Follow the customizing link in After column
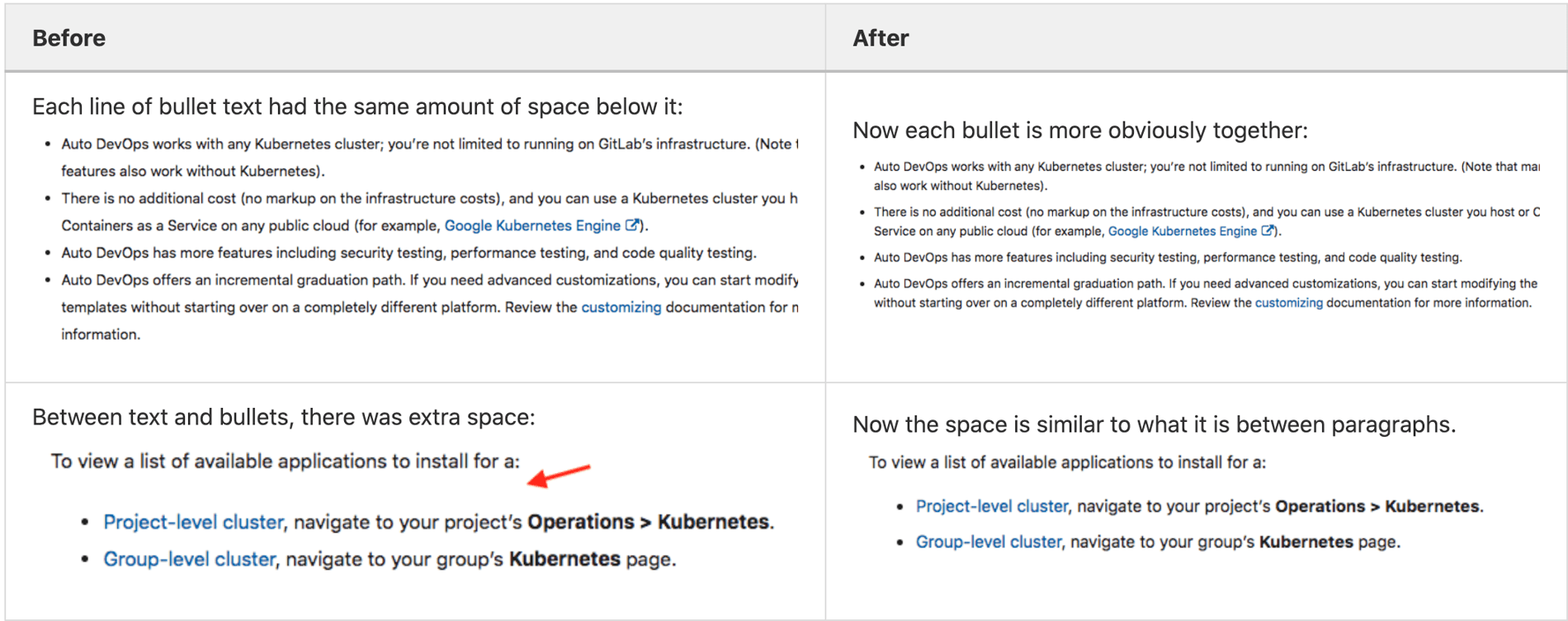This screenshot has width=1568, height=621. tap(1288, 303)
